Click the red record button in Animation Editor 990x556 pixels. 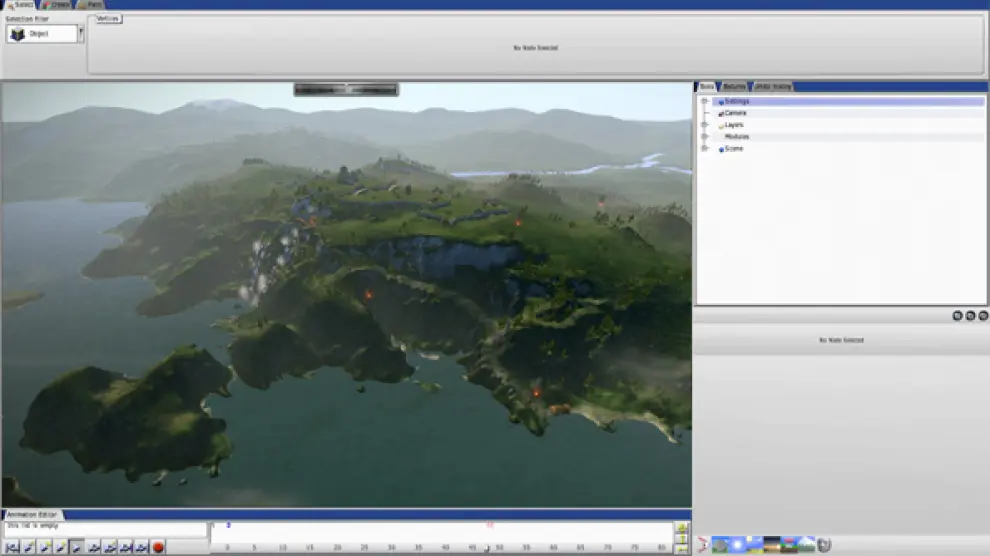[x=158, y=547]
